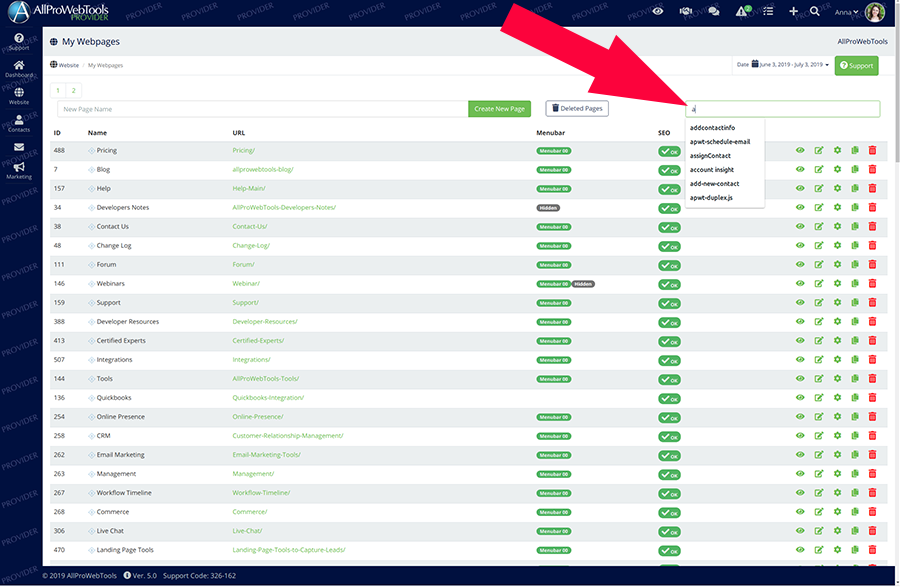Edit the CRM page
The image size is (900, 587).
click(x=818, y=436)
